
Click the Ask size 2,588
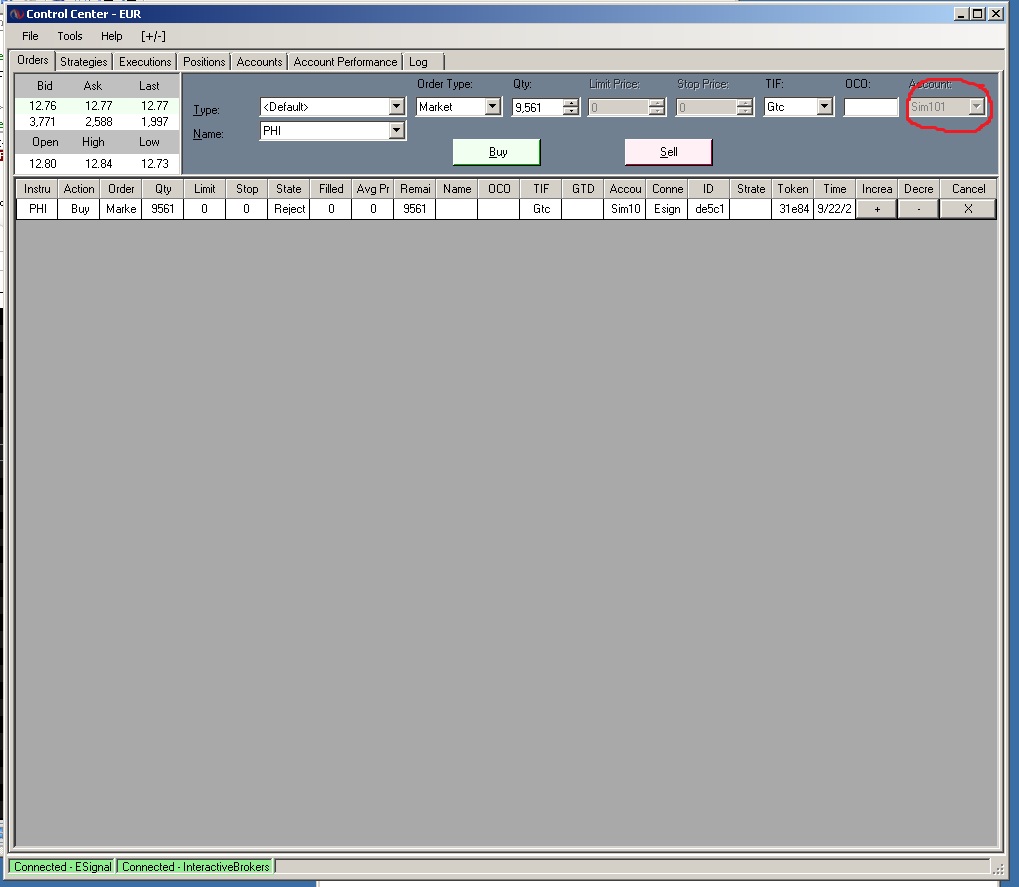point(99,122)
